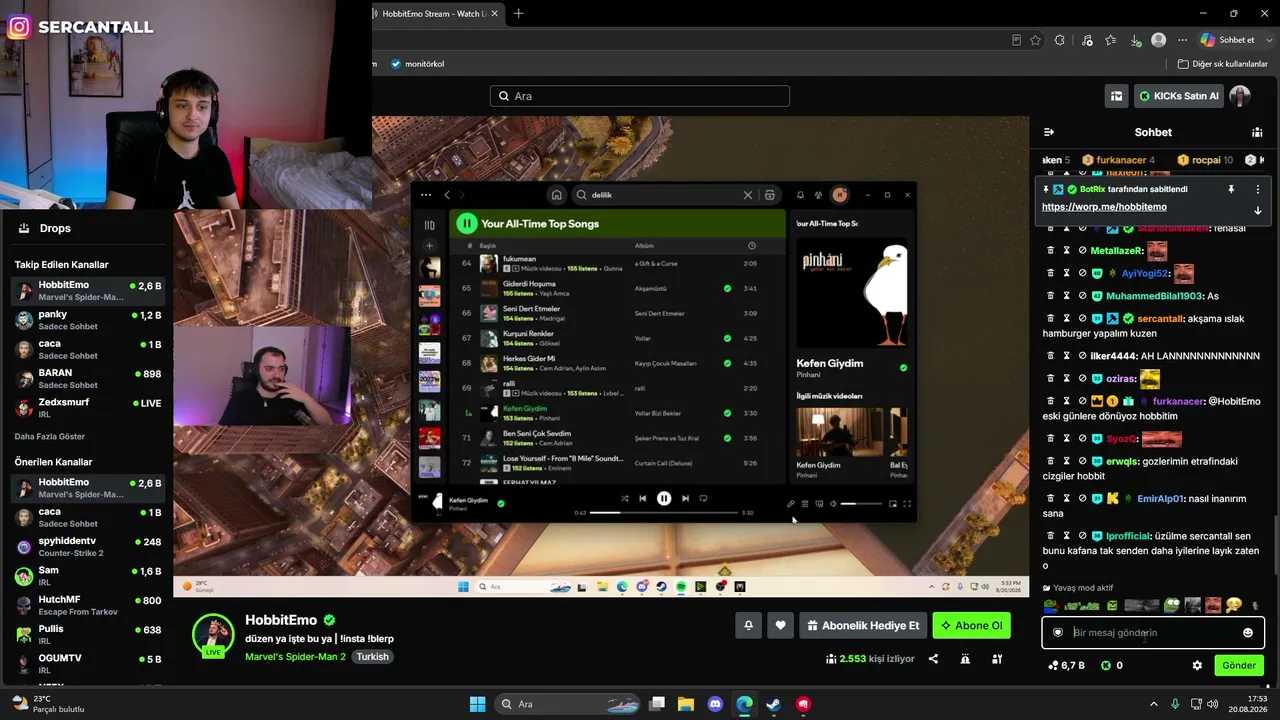Show chat viewers list icon

point(1257,132)
